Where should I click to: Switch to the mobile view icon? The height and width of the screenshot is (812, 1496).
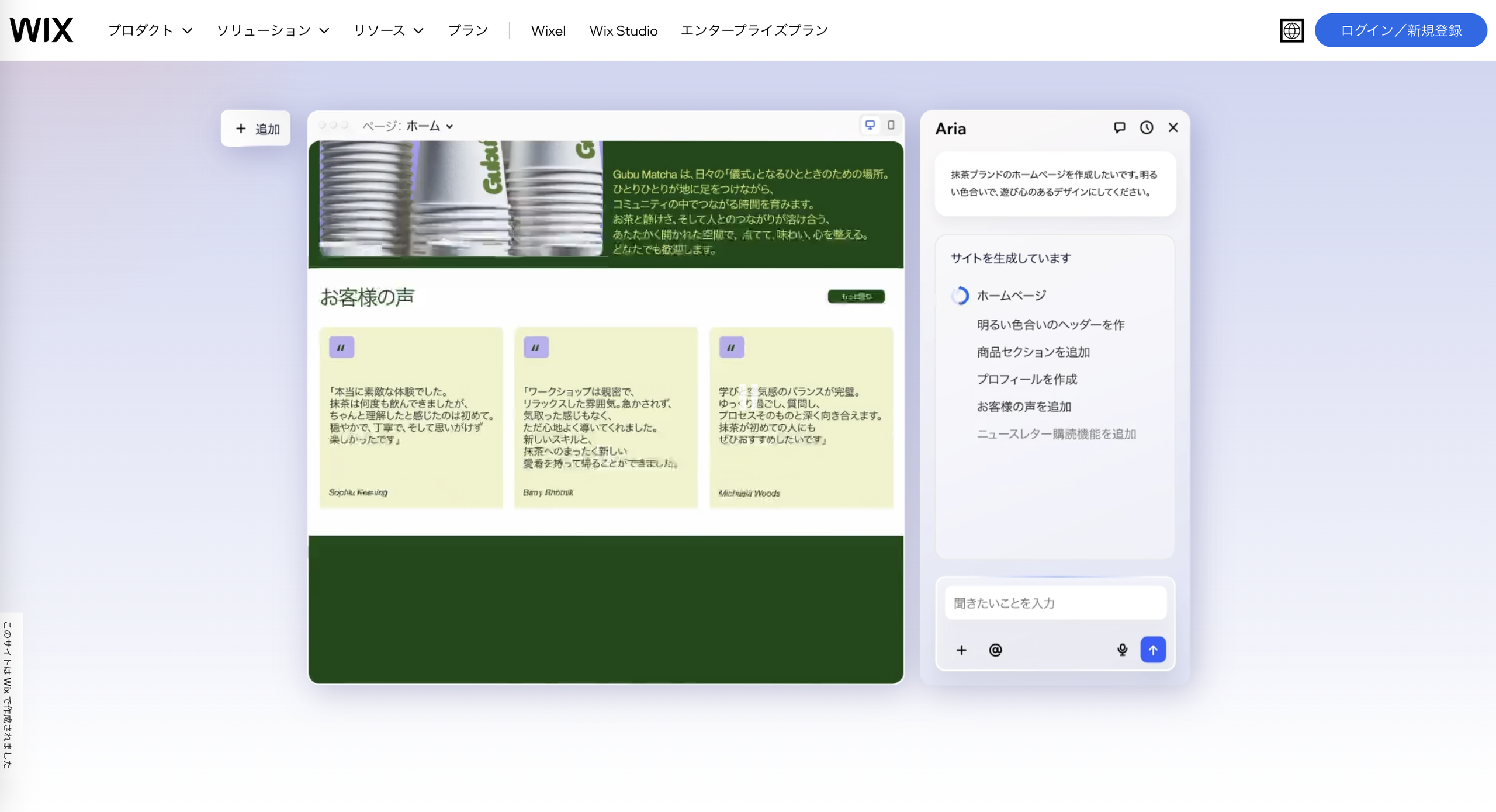[891, 125]
